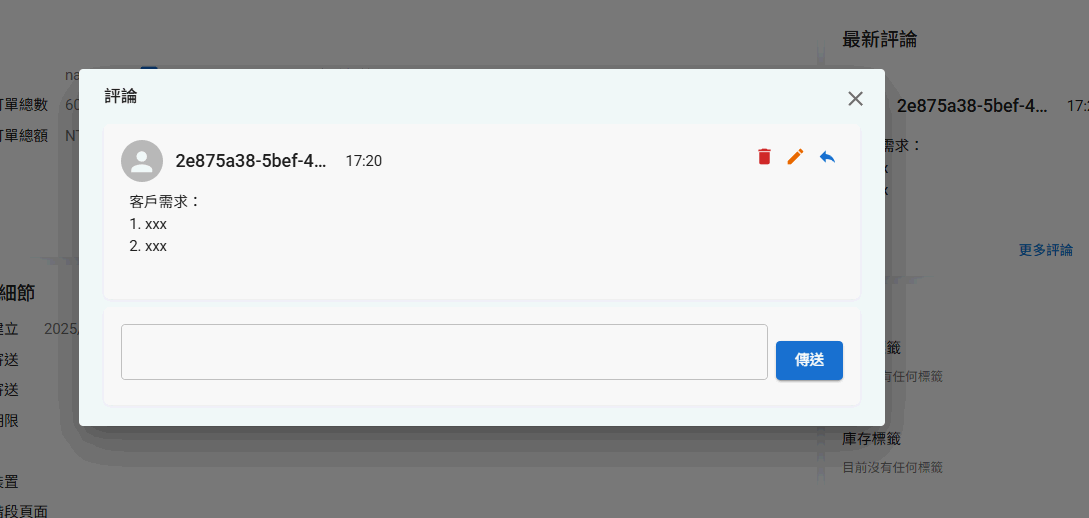Close the 評論 dialog with the X icon
1089x518 pixels.
click(855, 99)
